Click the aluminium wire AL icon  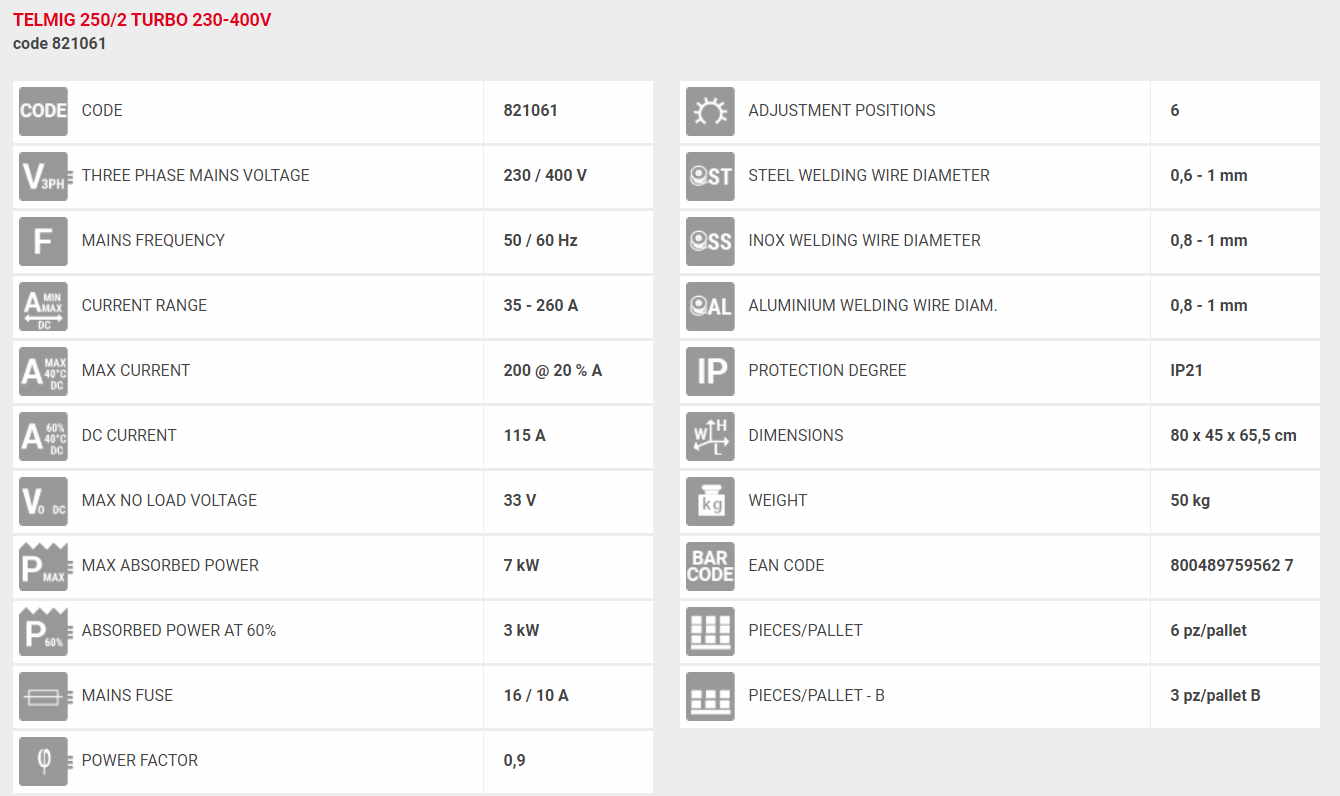coord(710,306)
